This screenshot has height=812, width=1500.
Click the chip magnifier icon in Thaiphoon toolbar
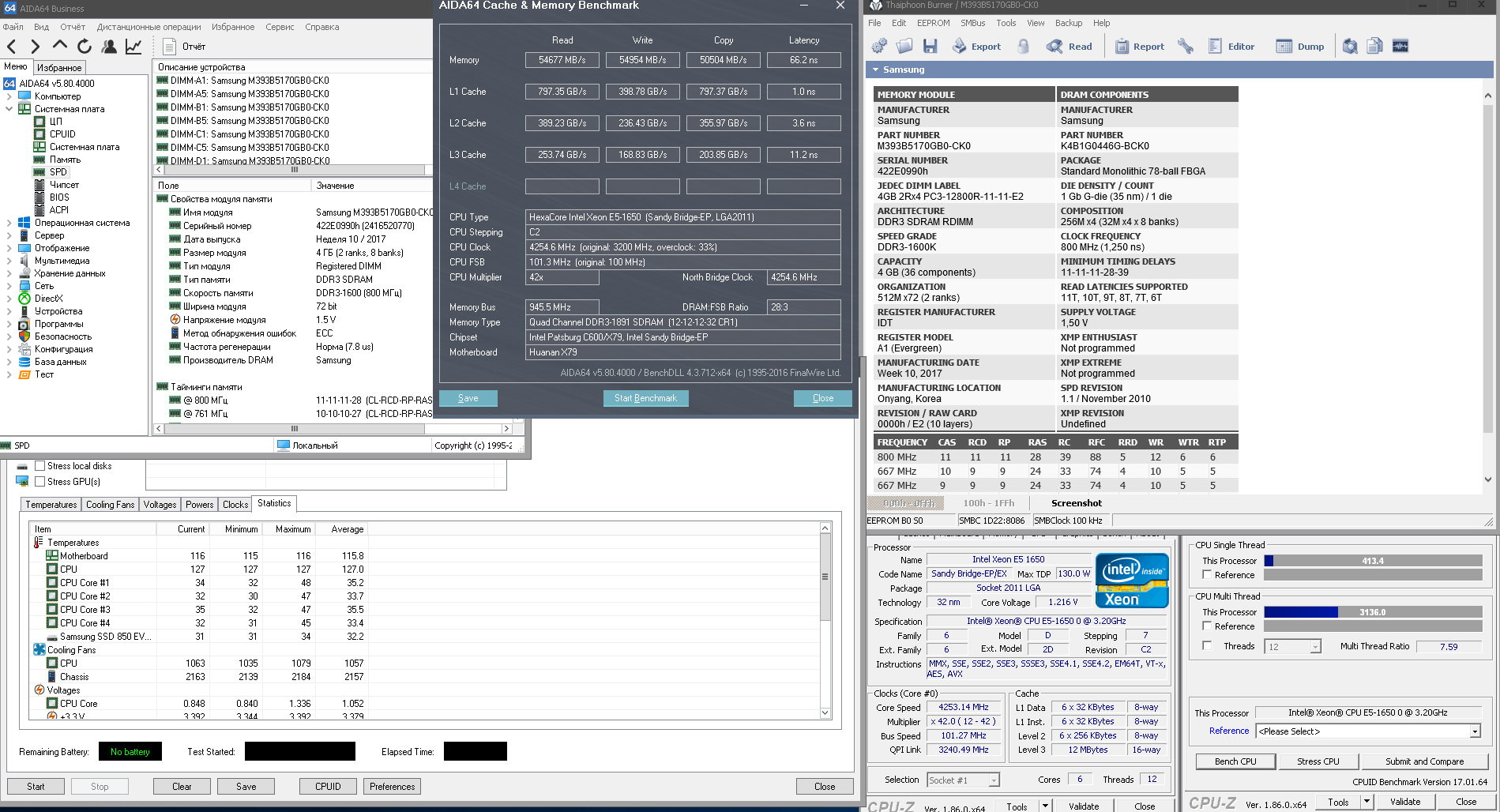[1350, 47]
